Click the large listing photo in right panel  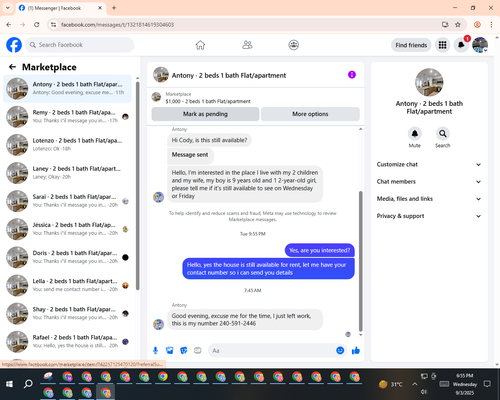click(x=429, y=82)
